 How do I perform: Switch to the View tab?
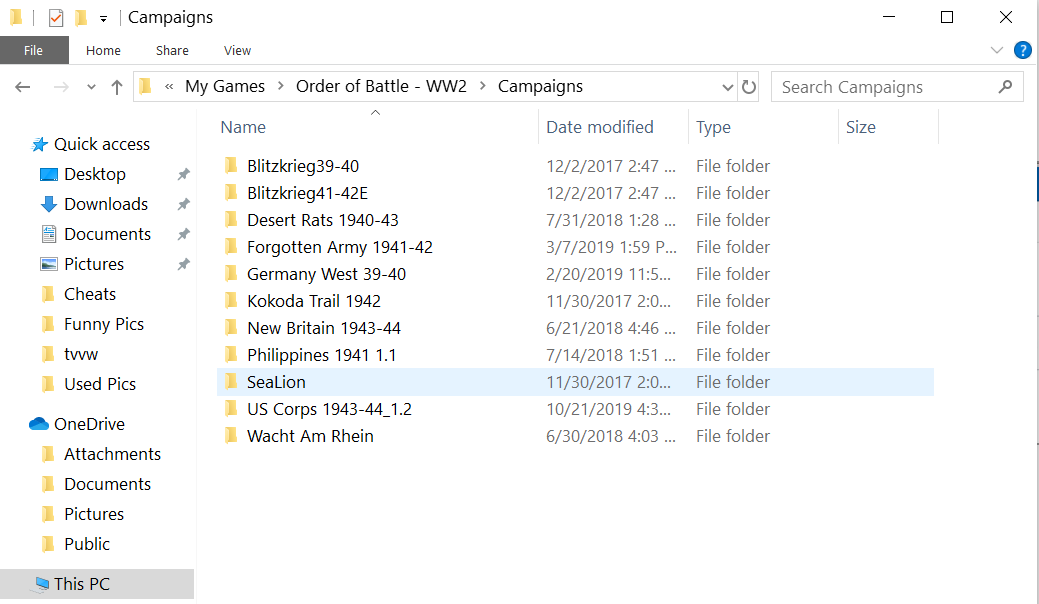coord(237,50)
